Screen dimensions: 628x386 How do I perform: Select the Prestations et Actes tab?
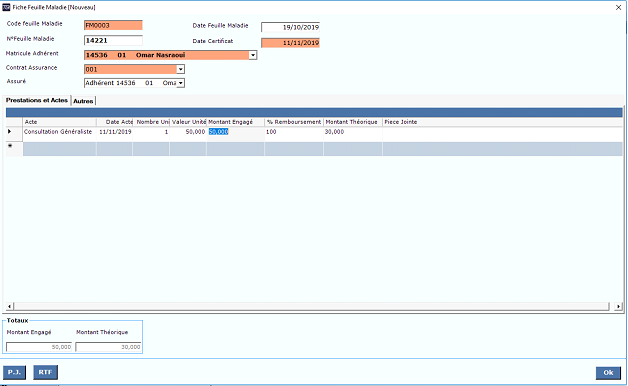37,100
